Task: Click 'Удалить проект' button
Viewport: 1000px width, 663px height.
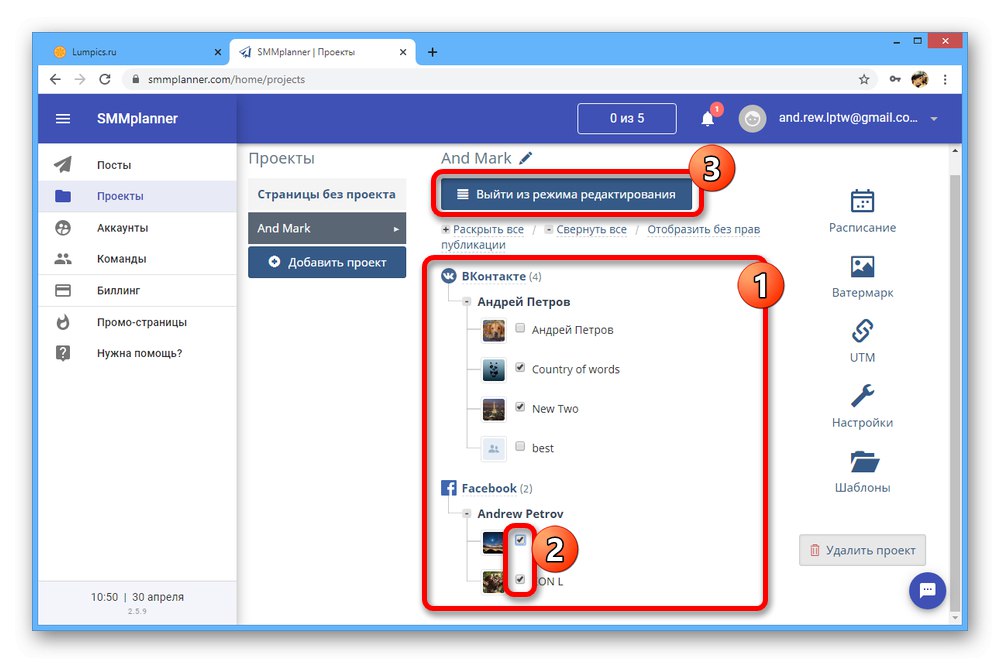Action: tap(862, 550)
